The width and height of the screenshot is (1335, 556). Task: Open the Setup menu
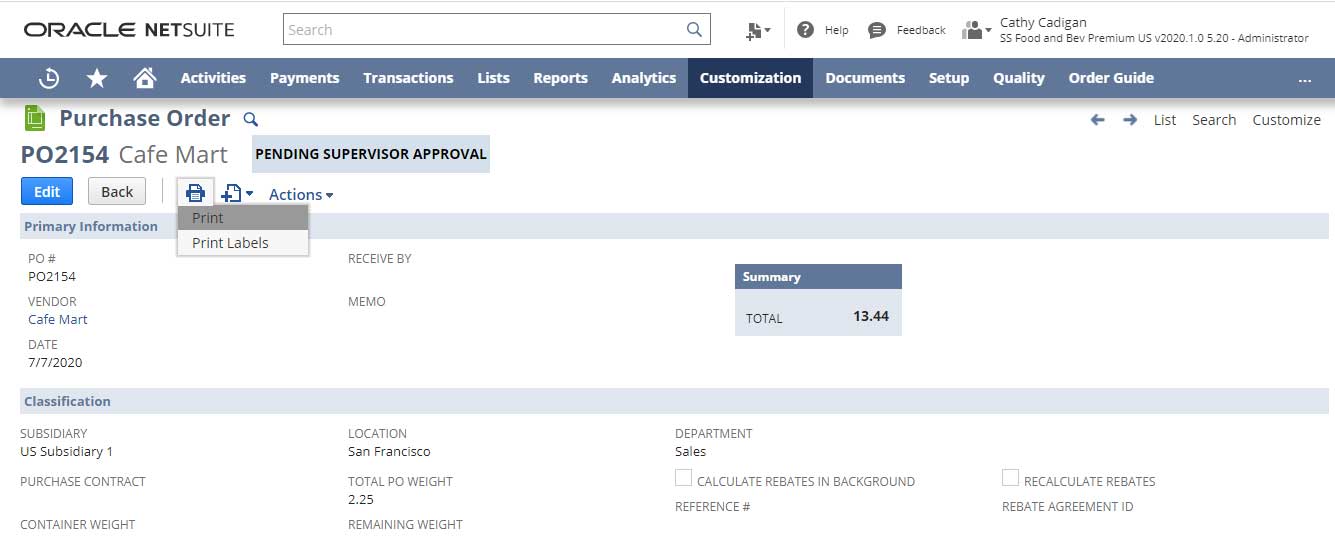(x=949, y=78)
